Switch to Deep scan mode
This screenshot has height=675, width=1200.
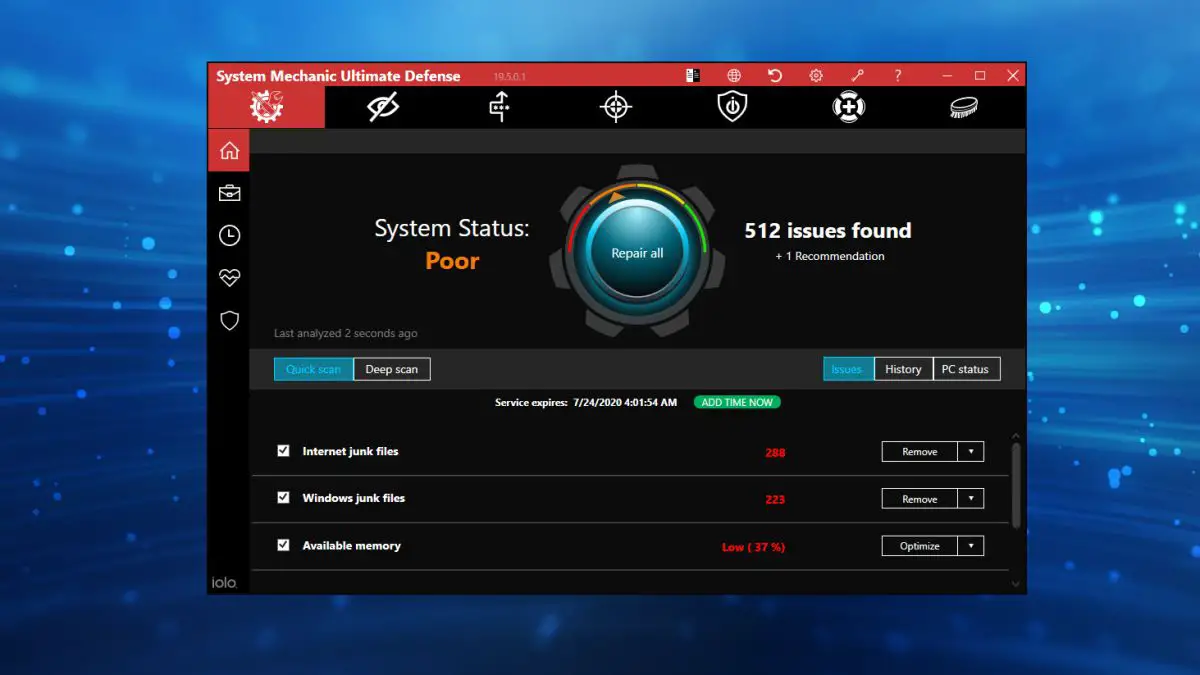[x=392, y=369]
